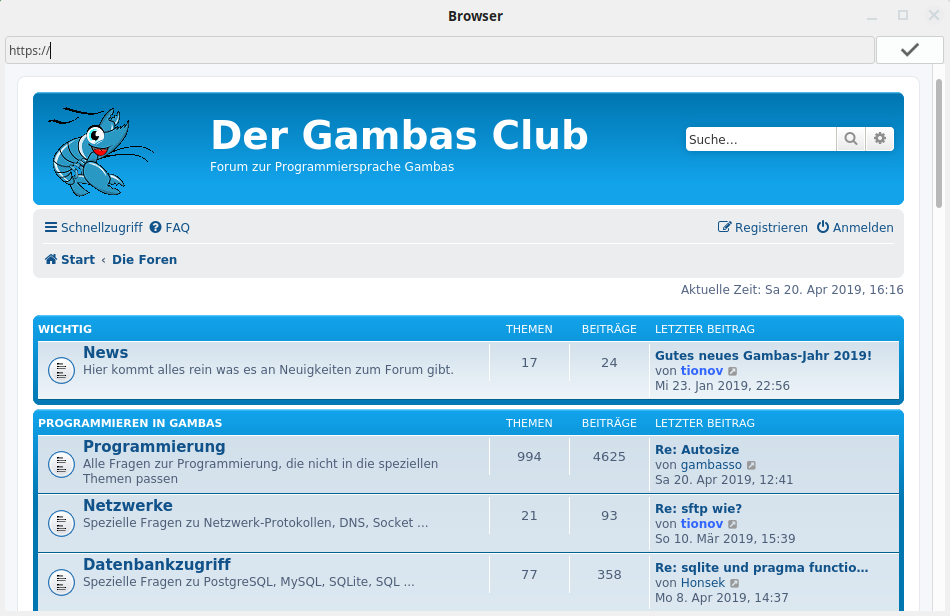Click the Anmelden power icon
Image resolution: width=950 pixels, height=616 pixels.
[x=823, y=227]
